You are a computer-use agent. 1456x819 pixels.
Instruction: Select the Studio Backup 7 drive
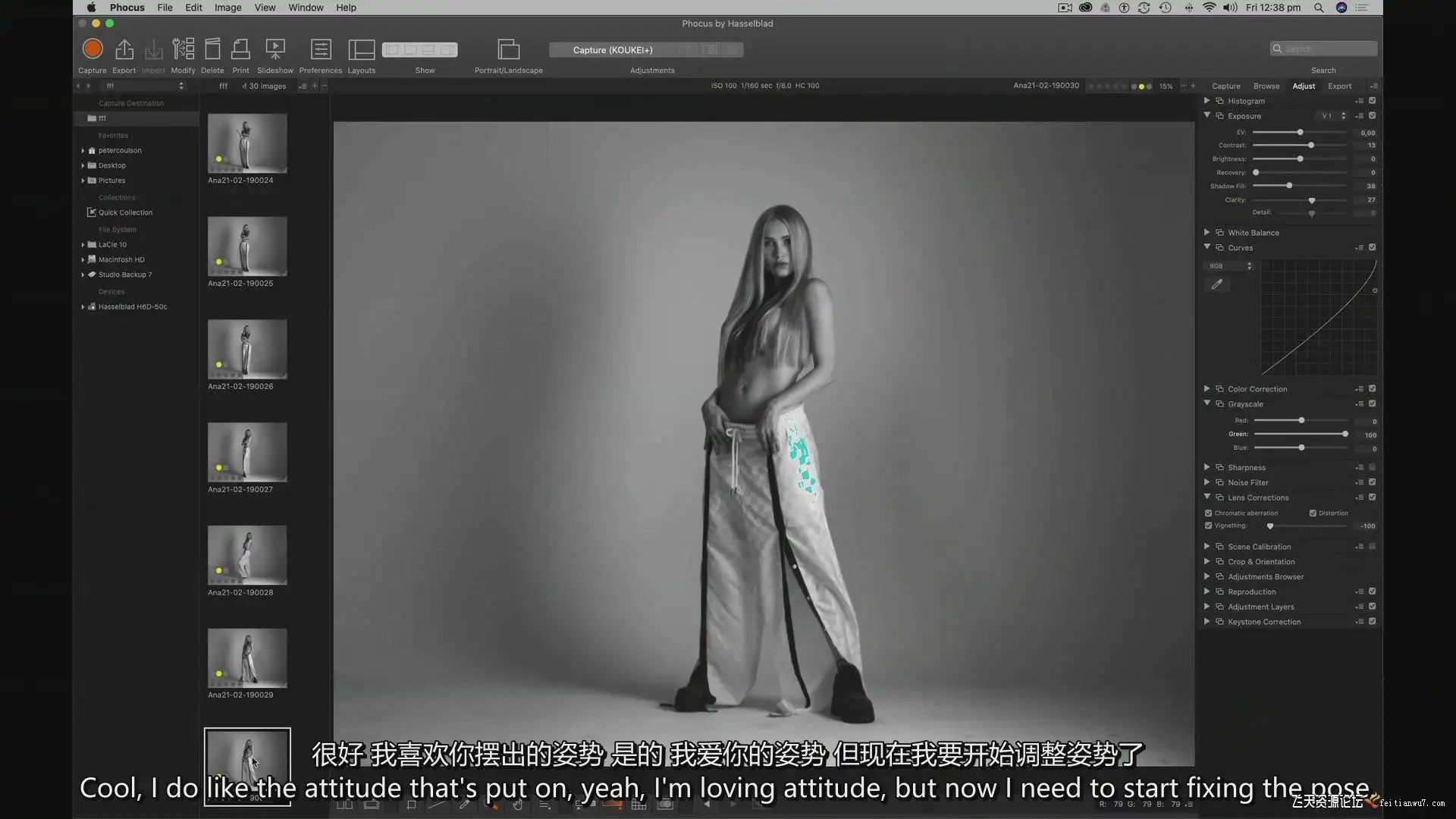[x=124, y=275]
